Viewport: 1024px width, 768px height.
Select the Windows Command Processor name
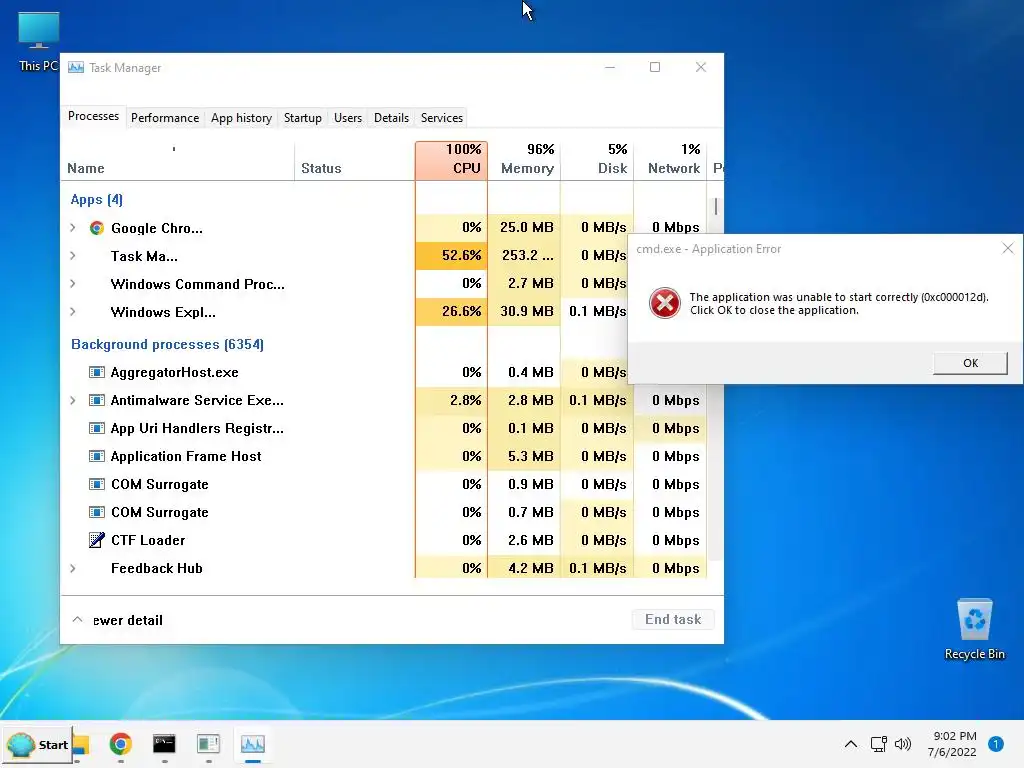pyautogui.click(x=198, y=284)
